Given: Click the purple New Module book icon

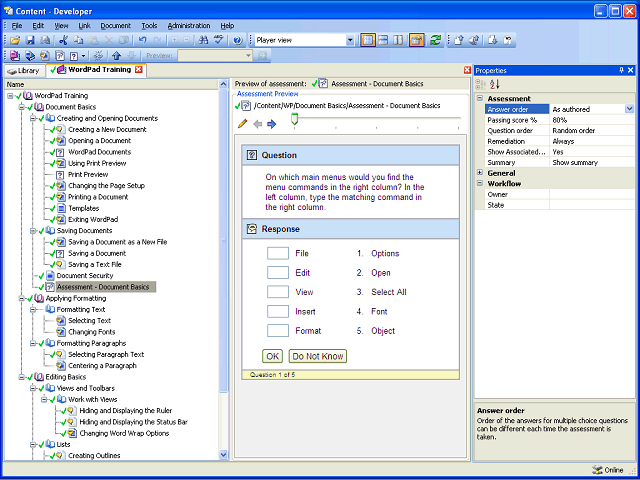Looking at the screenshot, I should pyautogui.click(x=15, y=56).
